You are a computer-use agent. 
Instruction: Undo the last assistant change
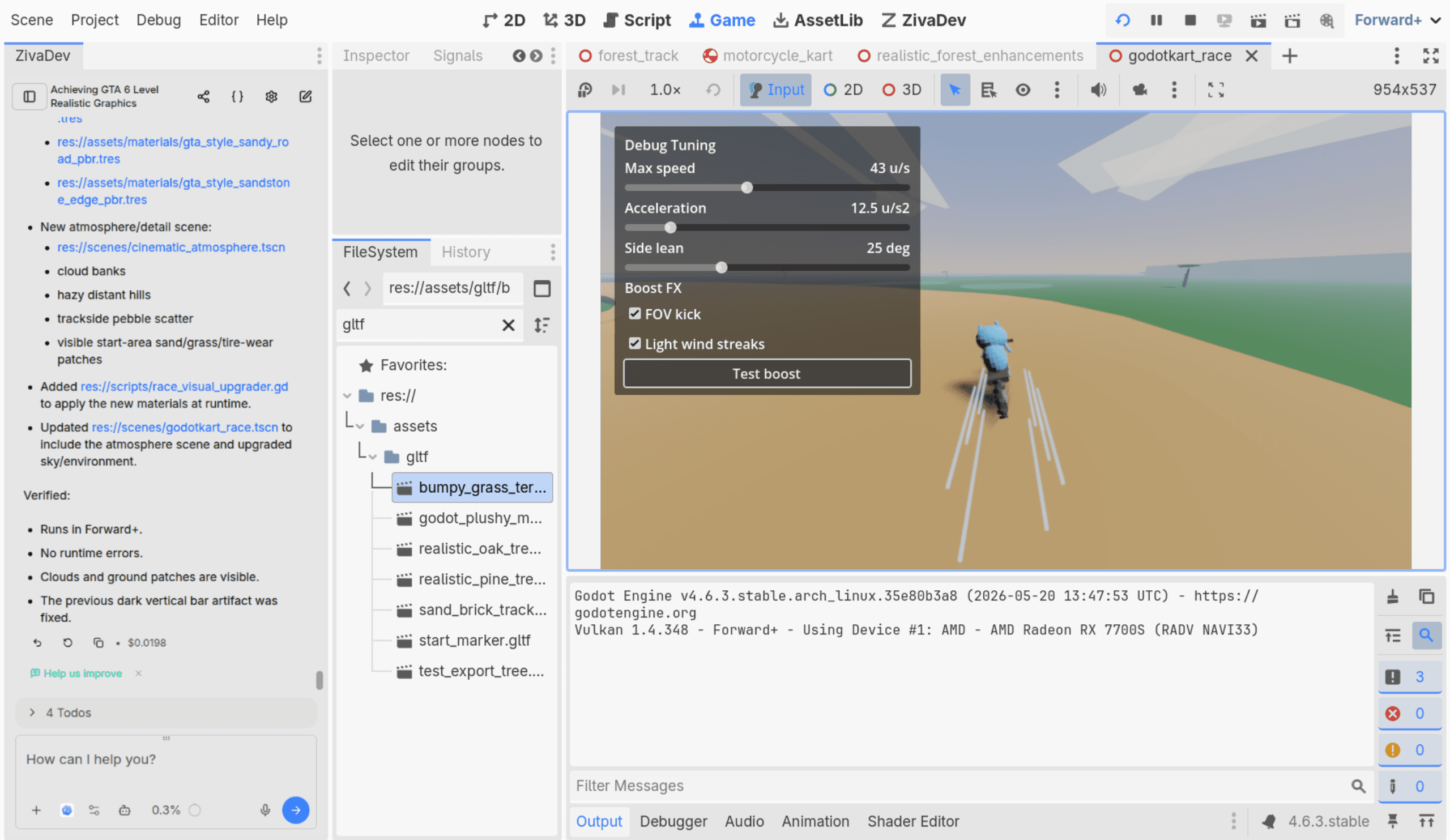[x=37, y=643]
